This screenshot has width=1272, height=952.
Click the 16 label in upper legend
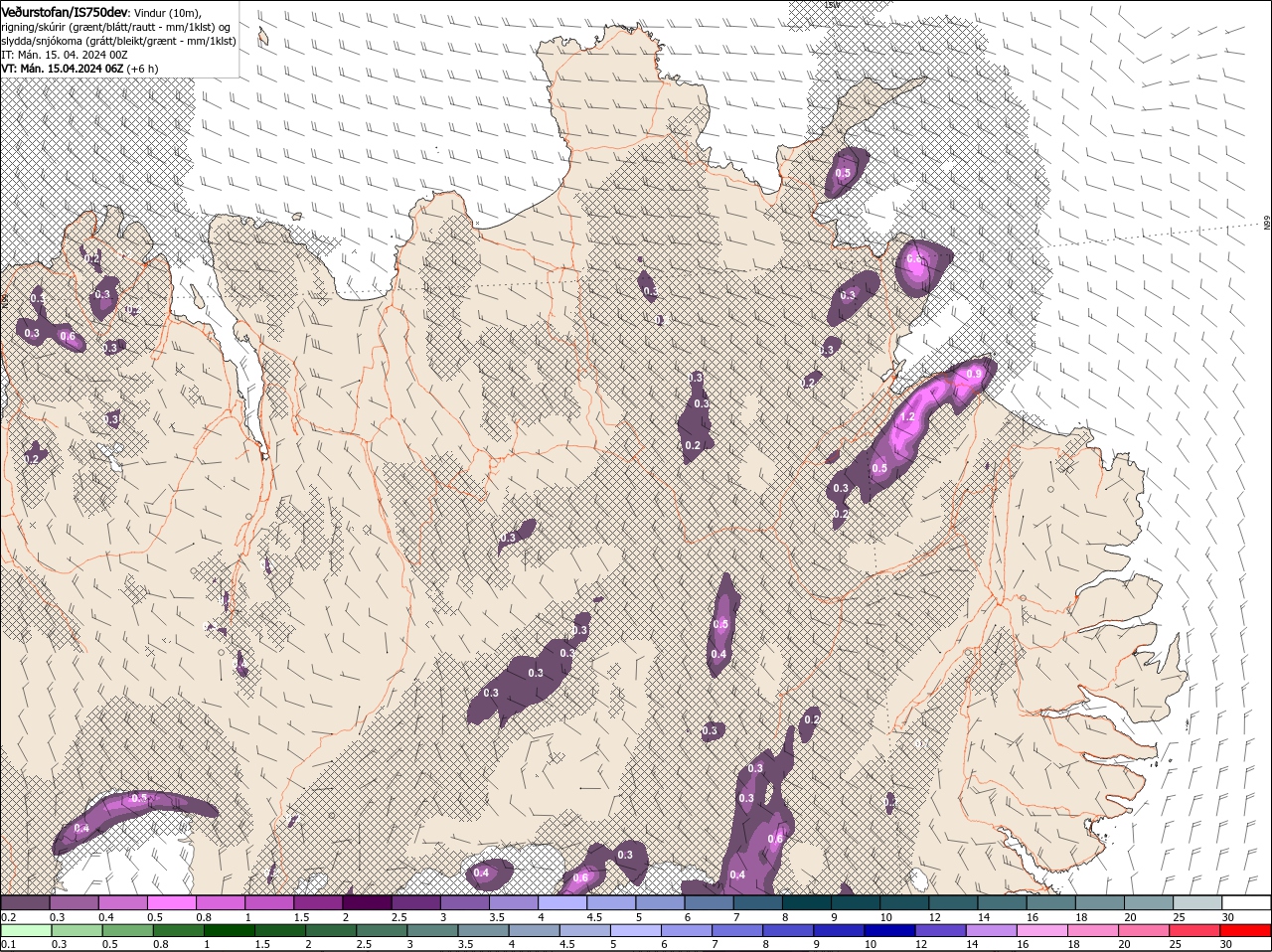pyautogui.click(x=1033, y=917)
